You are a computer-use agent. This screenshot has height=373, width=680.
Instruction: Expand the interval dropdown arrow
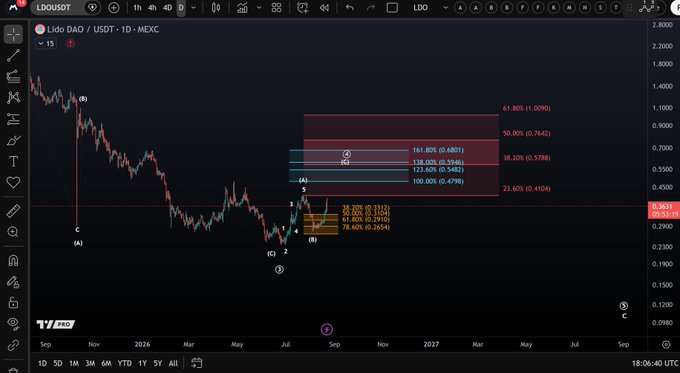(193, 7)
